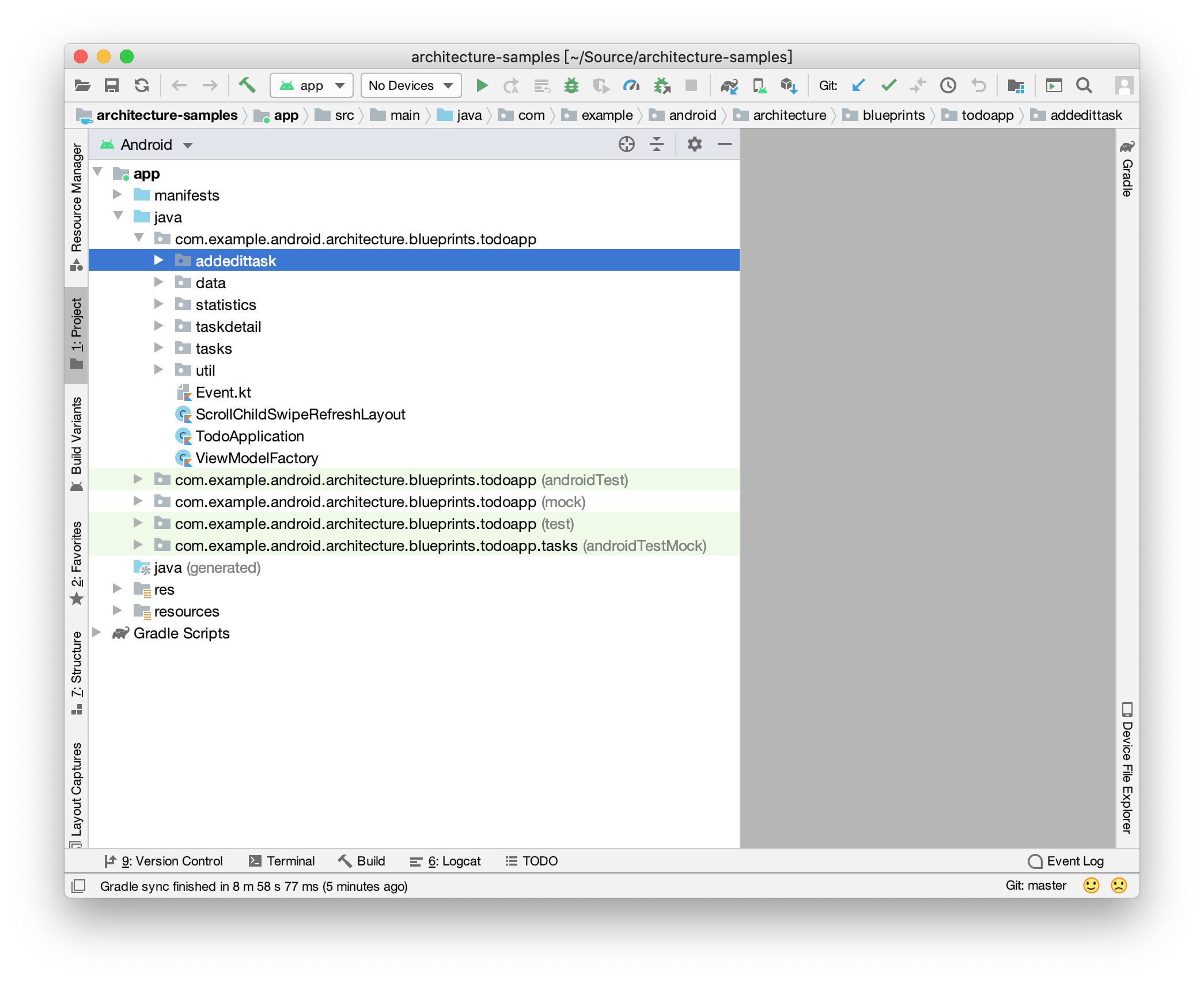Click the Stop square icon
The height and width of the screenshot is (983, 1204).
691,86
